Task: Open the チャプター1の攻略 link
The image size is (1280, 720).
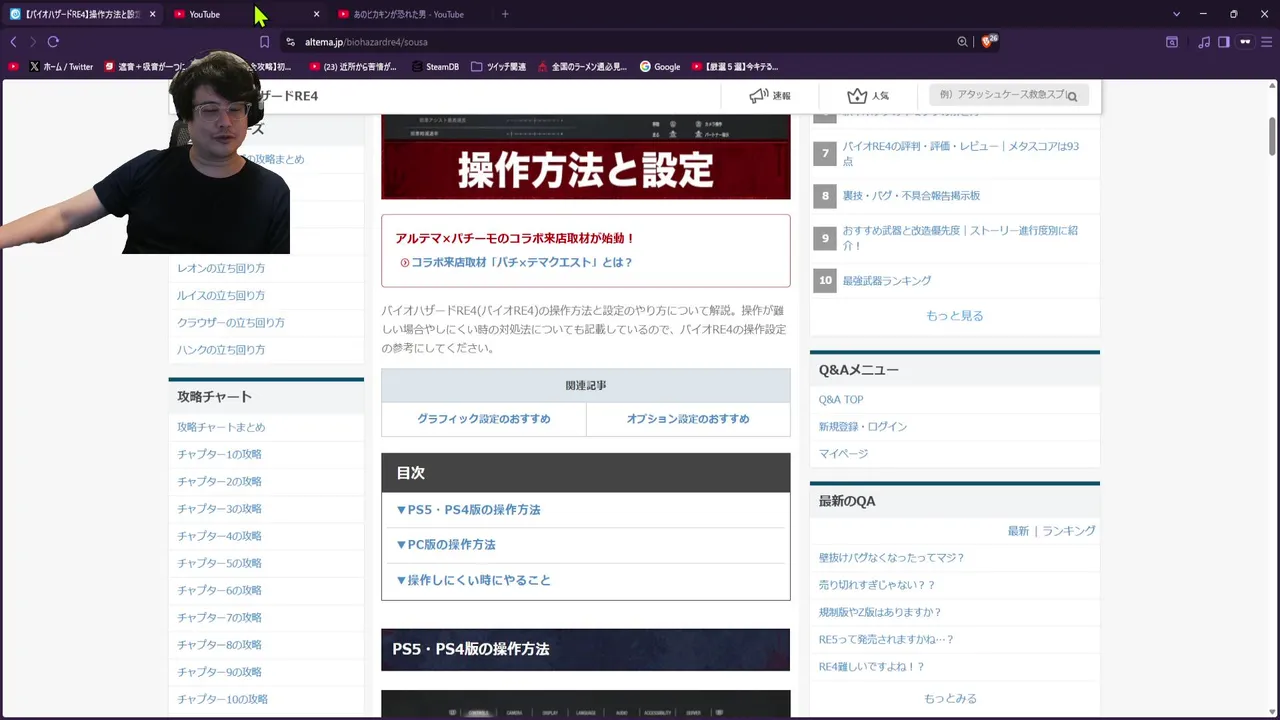Action: pos(220,454)
